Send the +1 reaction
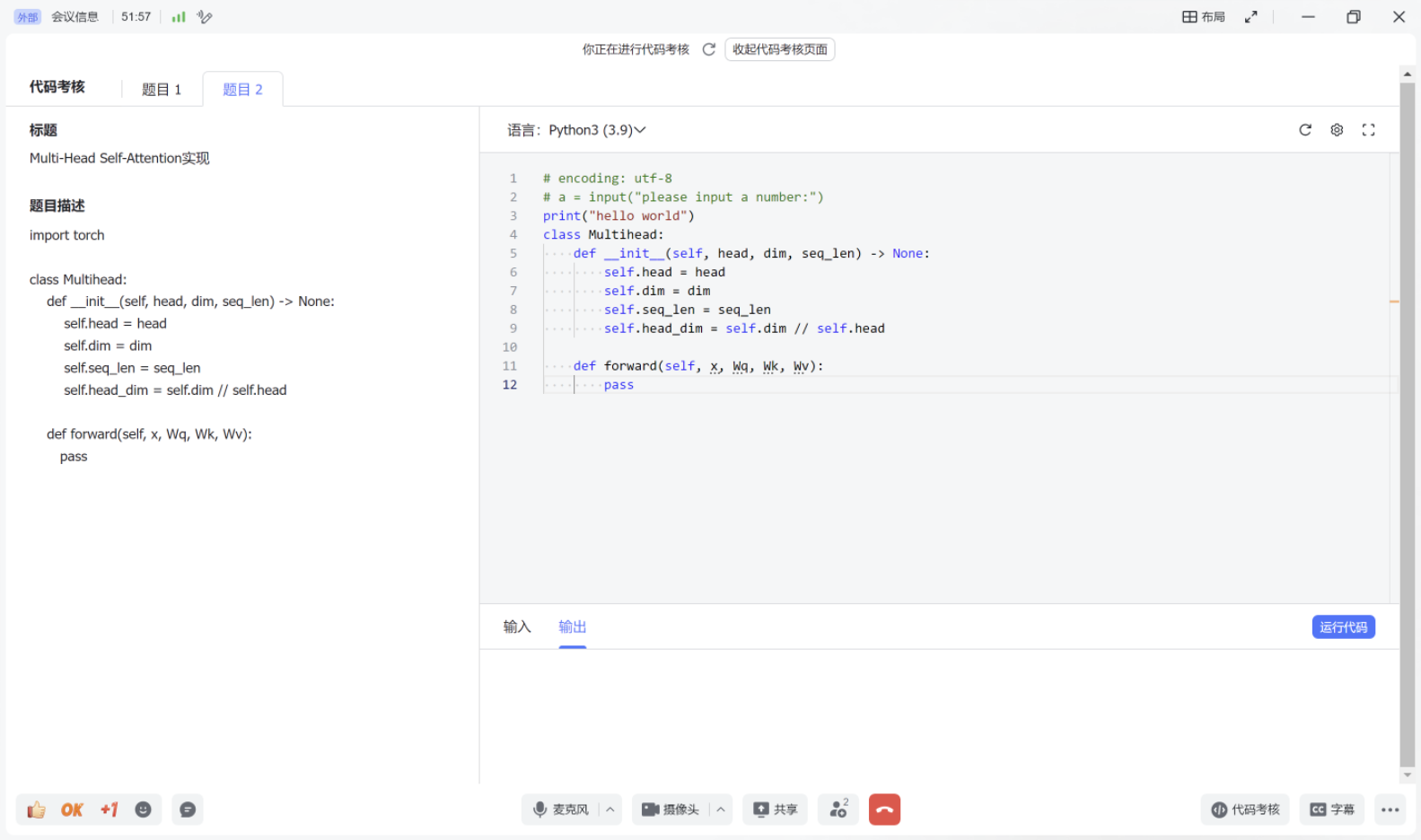This screenshot has height=840, width=1421. (x=109, y=809)
